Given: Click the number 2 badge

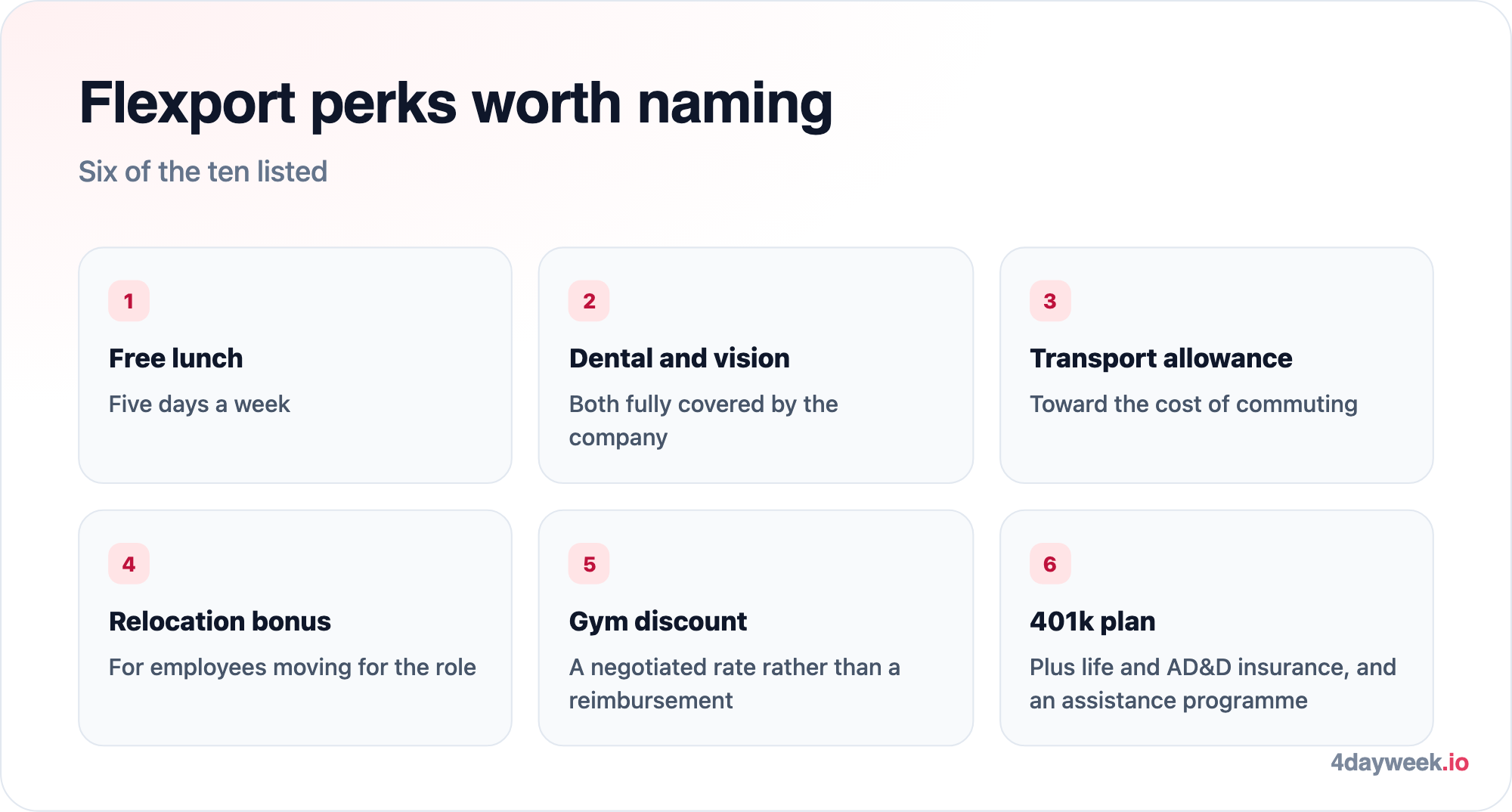Looking at the screenshot, I should point(589,301).
